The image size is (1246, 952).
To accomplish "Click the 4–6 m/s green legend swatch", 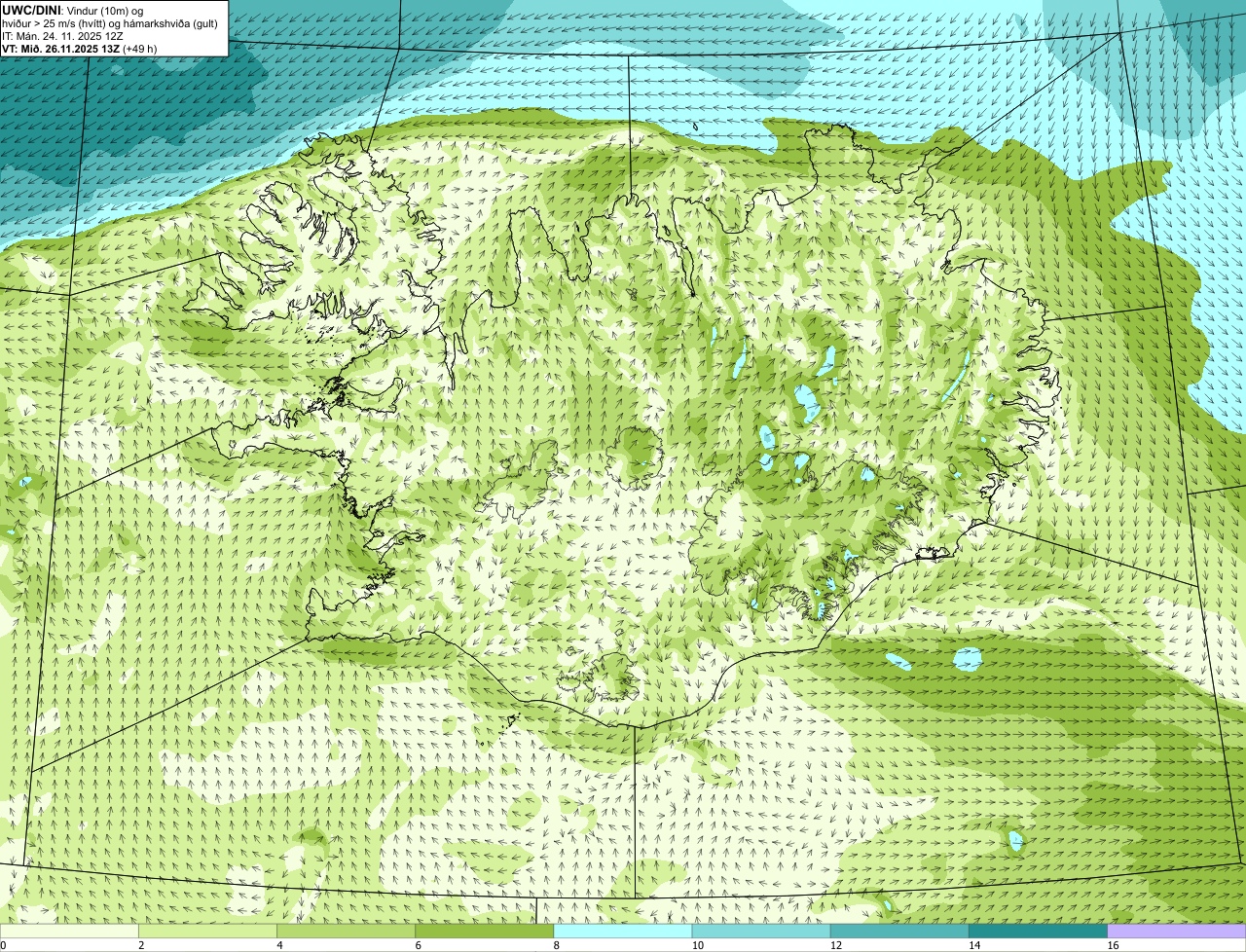I will (x=347, y=931).
